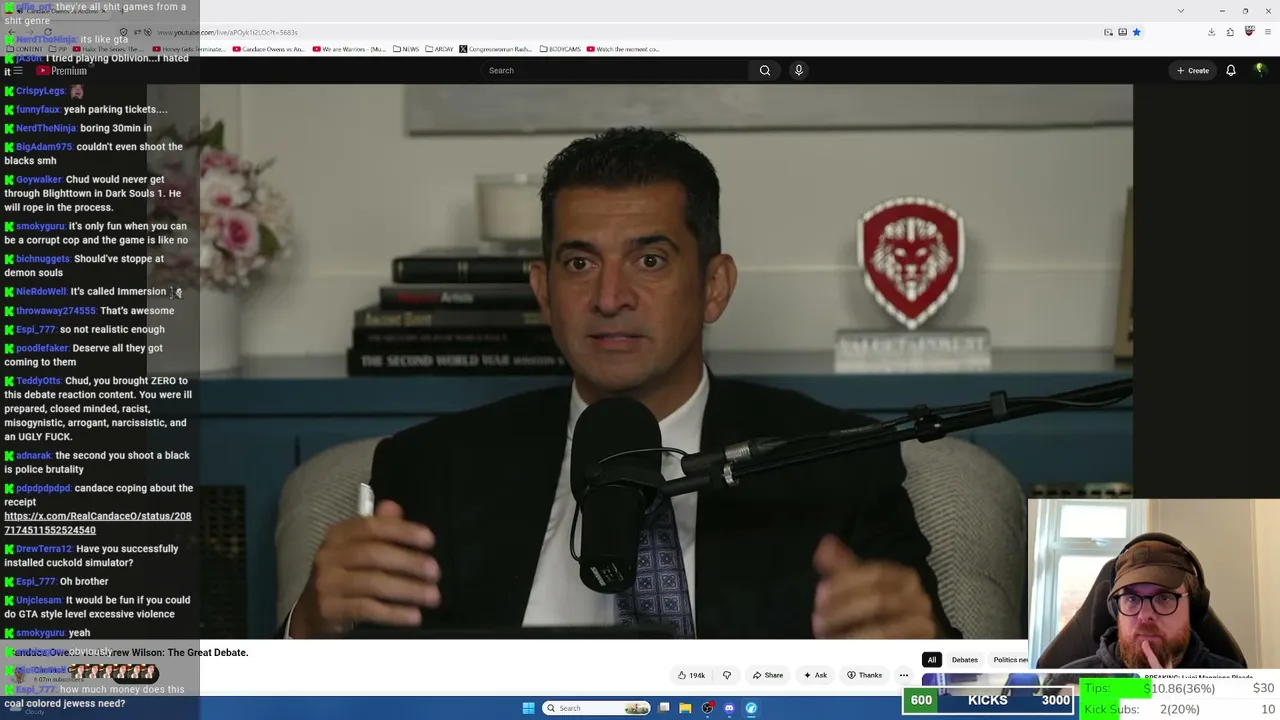Viewport: 1280px width, 720px height.
Task: Open tab list dropdown in browser title bar
Action: pyautogui.click(x=1181, y=11)
